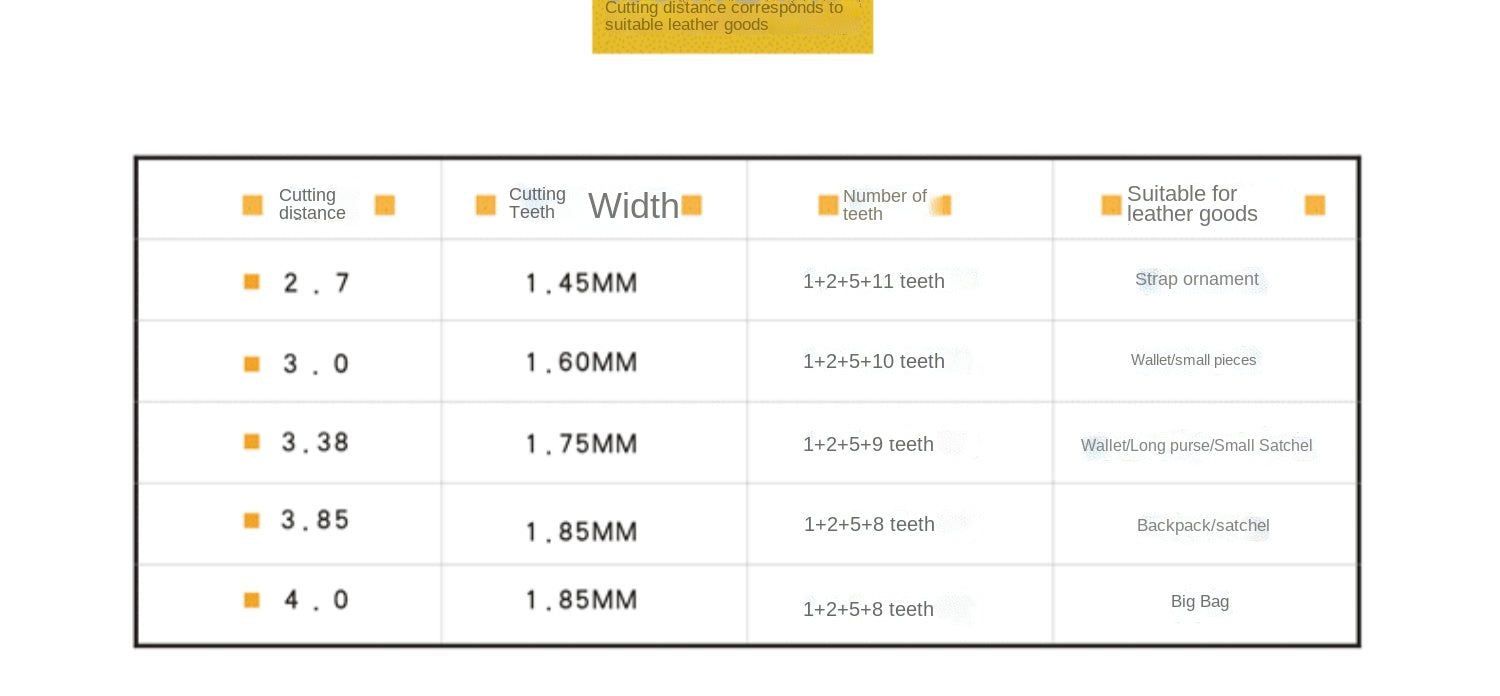Click the yellow banner about cutting distance

coord(732,24)
